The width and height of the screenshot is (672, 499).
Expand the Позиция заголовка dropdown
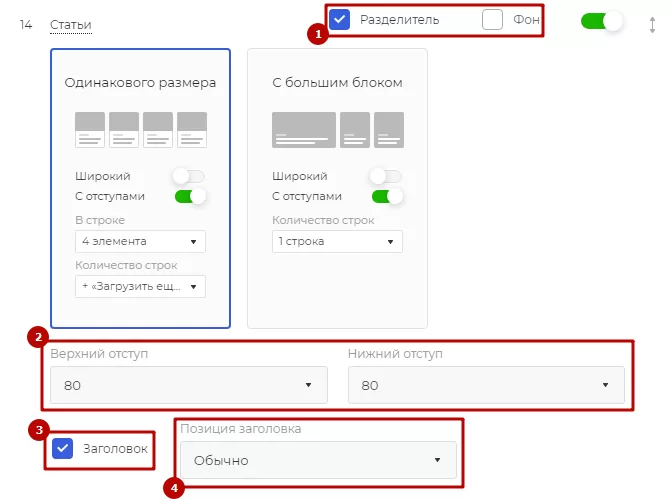[318, 460]
